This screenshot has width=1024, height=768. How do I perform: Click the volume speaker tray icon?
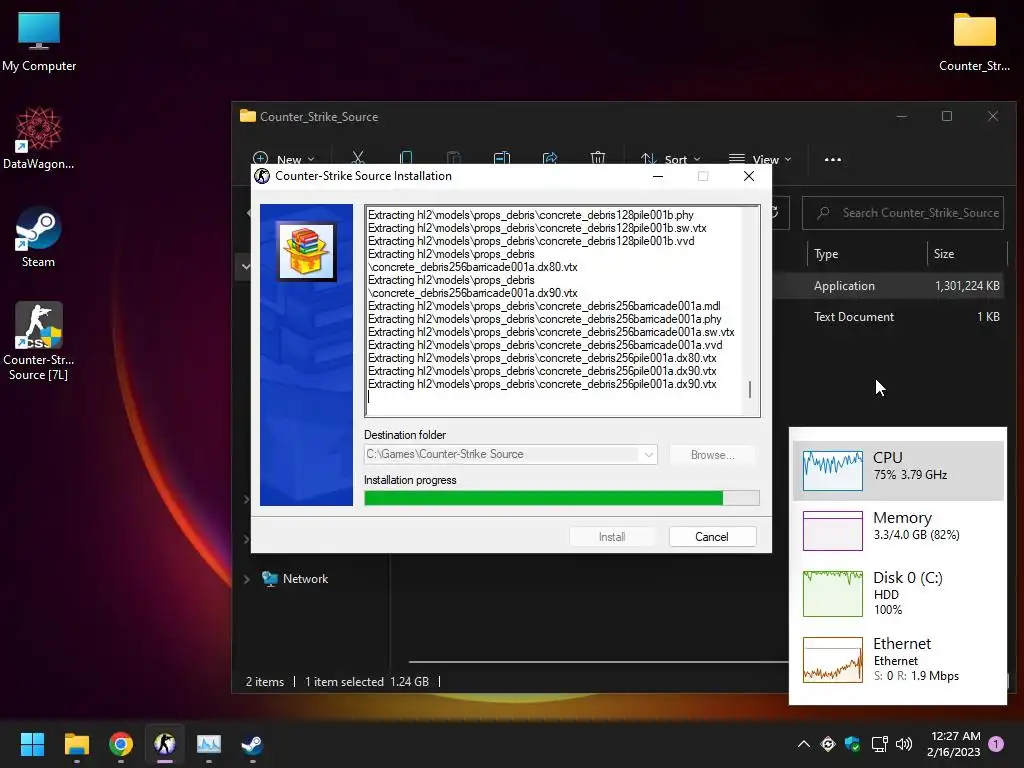(x=904, y=744)
